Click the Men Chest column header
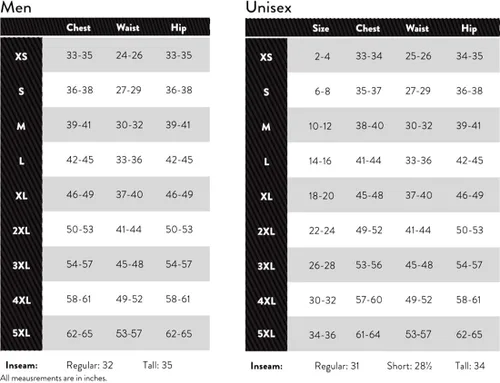The image size is (500, 383). coord(78,27)
